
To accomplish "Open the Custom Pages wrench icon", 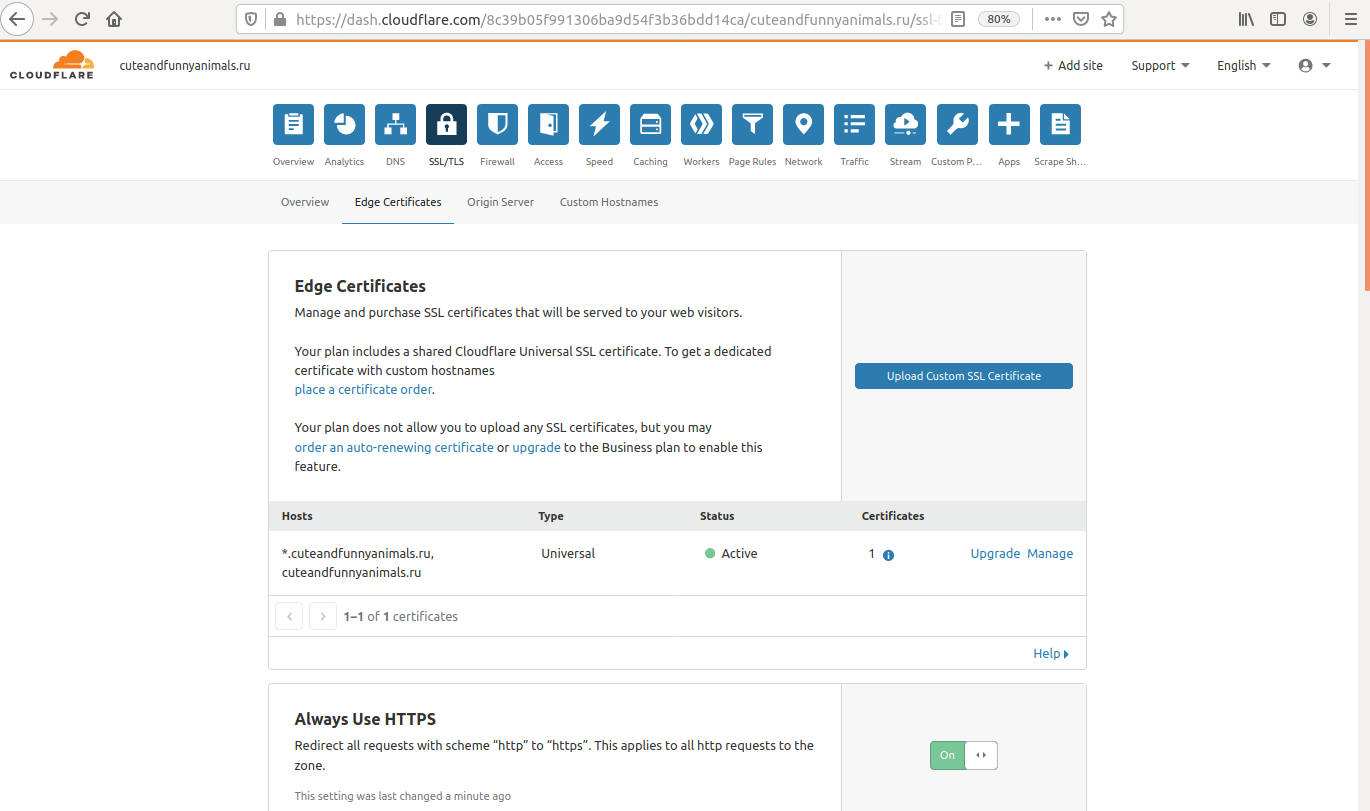I will point(956,124).
